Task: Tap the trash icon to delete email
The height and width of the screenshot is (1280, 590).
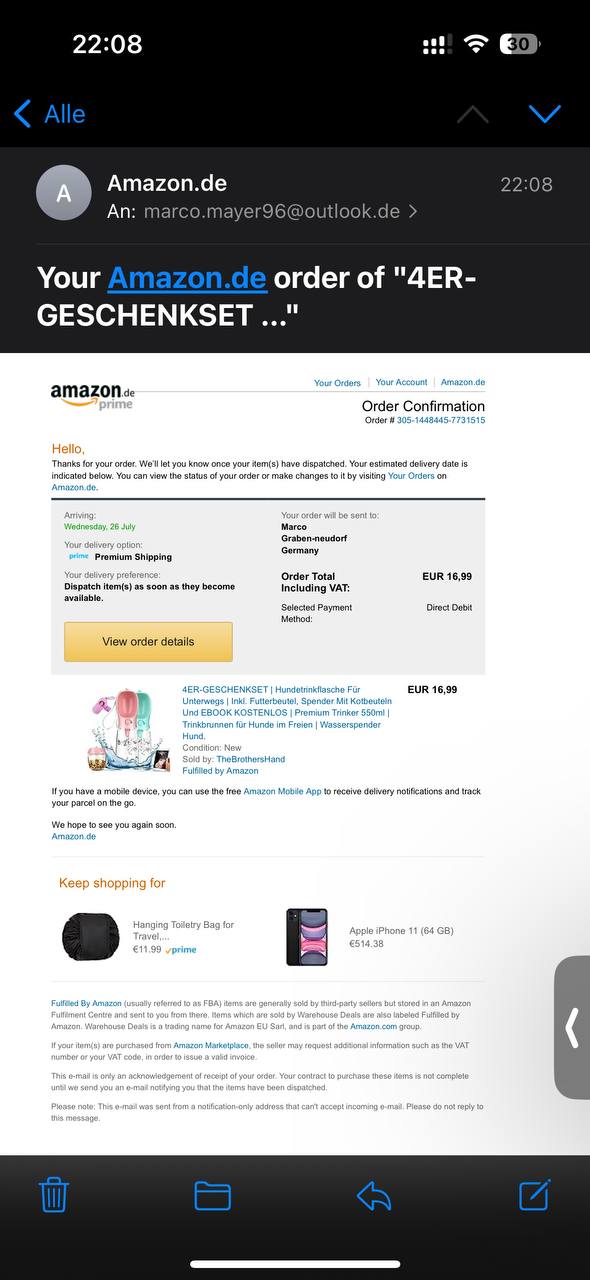Action: pos(53,1195)
